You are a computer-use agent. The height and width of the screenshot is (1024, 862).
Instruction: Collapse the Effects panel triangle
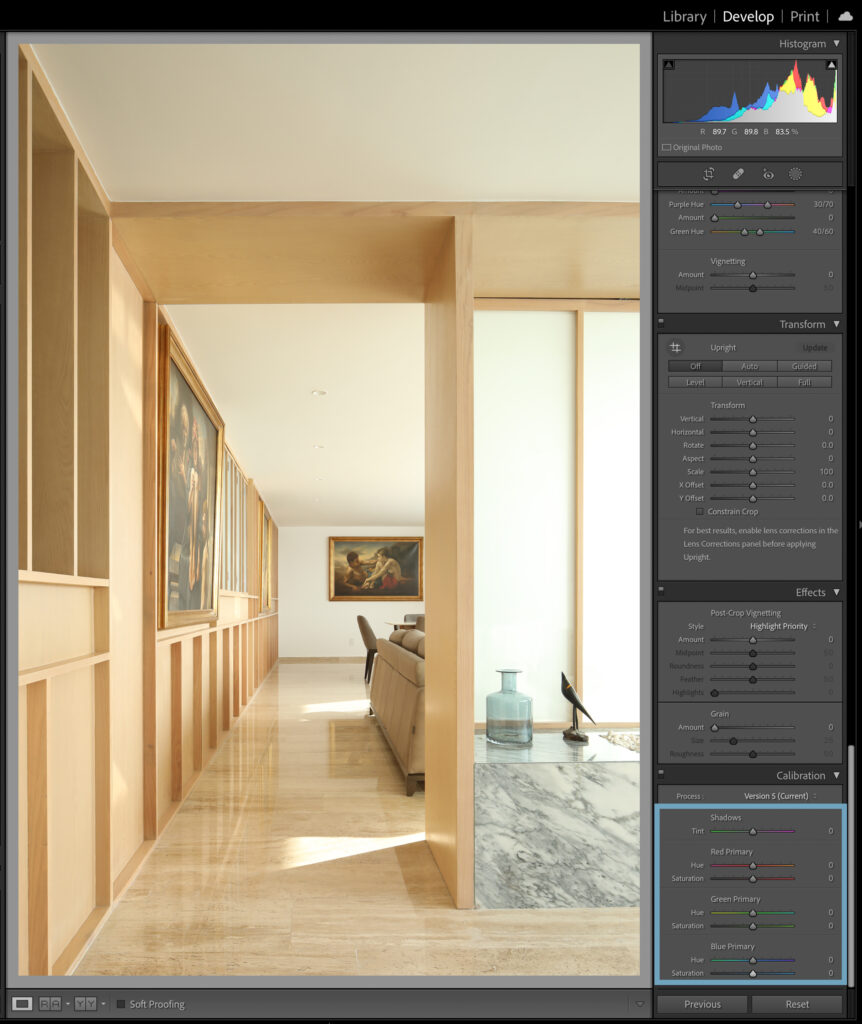[837, 592]
